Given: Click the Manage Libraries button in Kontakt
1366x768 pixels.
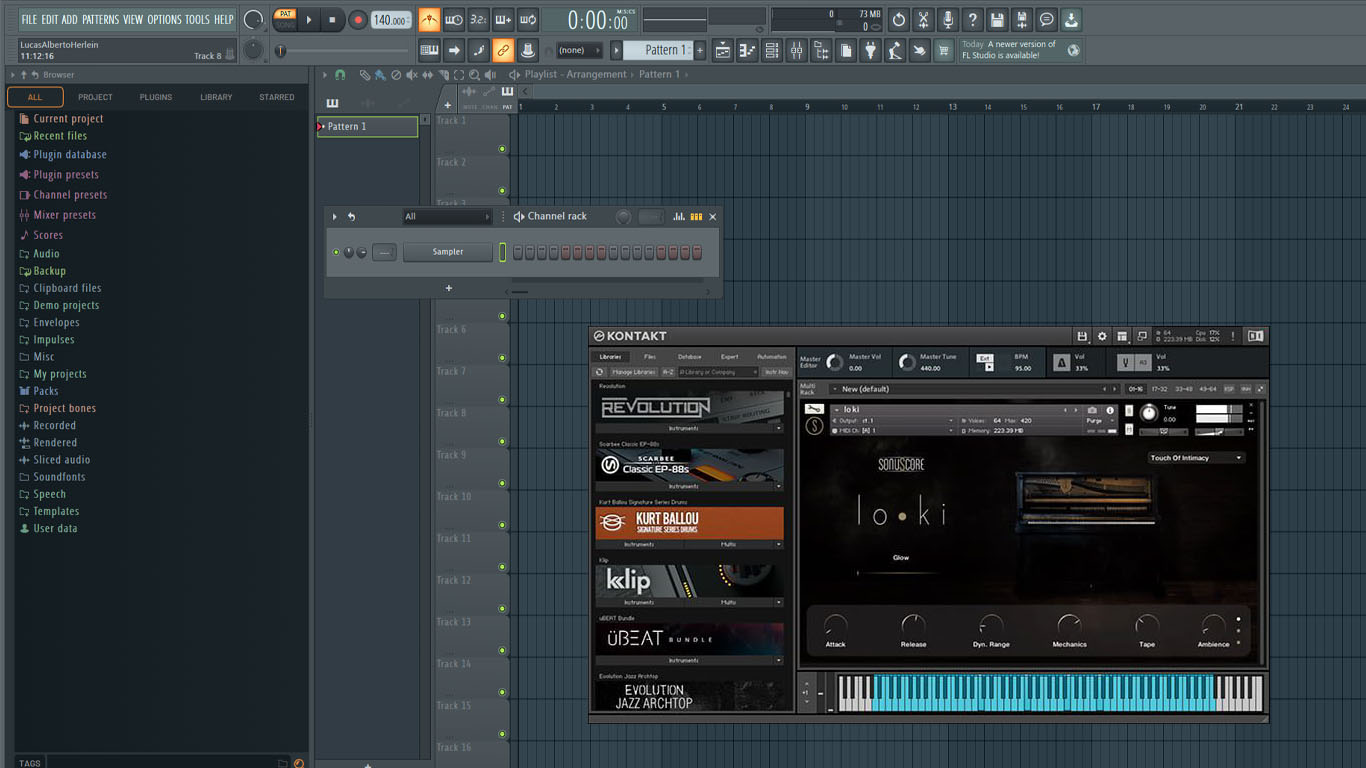Looking at the screenshot, I should [634, 372].
